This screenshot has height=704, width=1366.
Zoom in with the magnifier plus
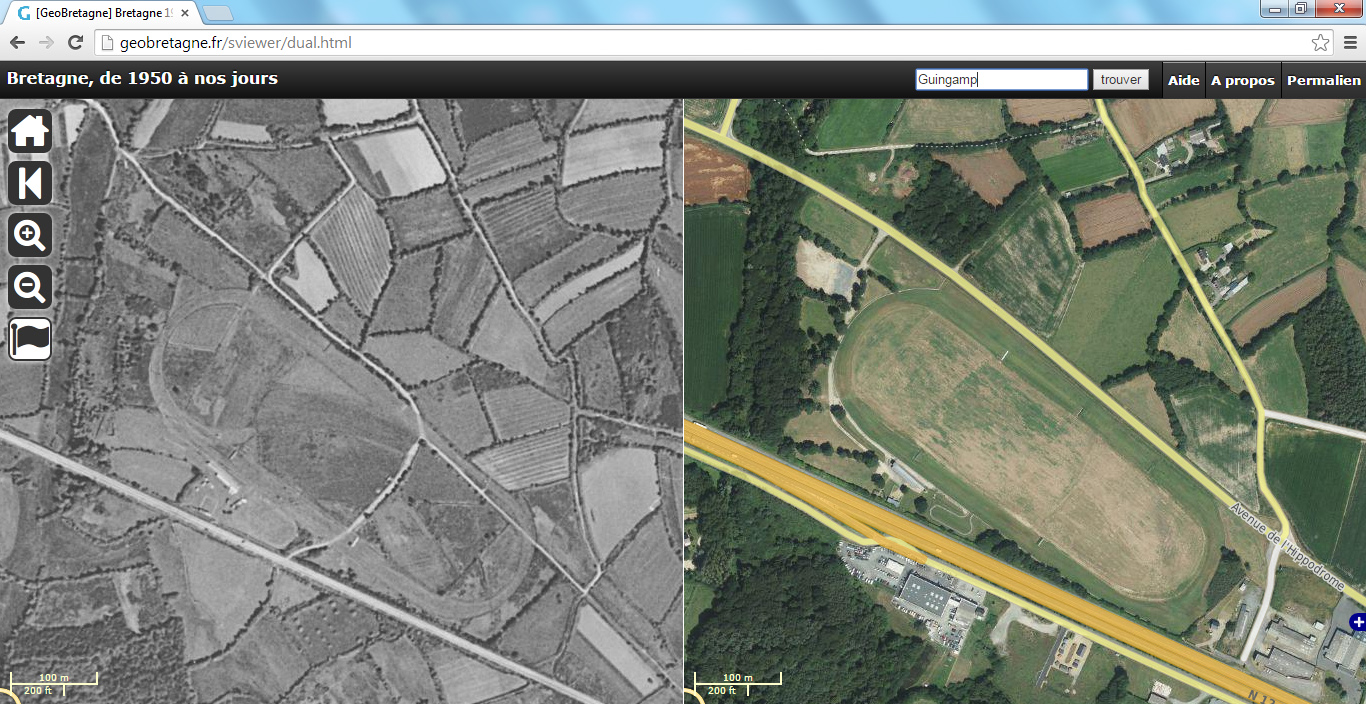tap(30, 236)
